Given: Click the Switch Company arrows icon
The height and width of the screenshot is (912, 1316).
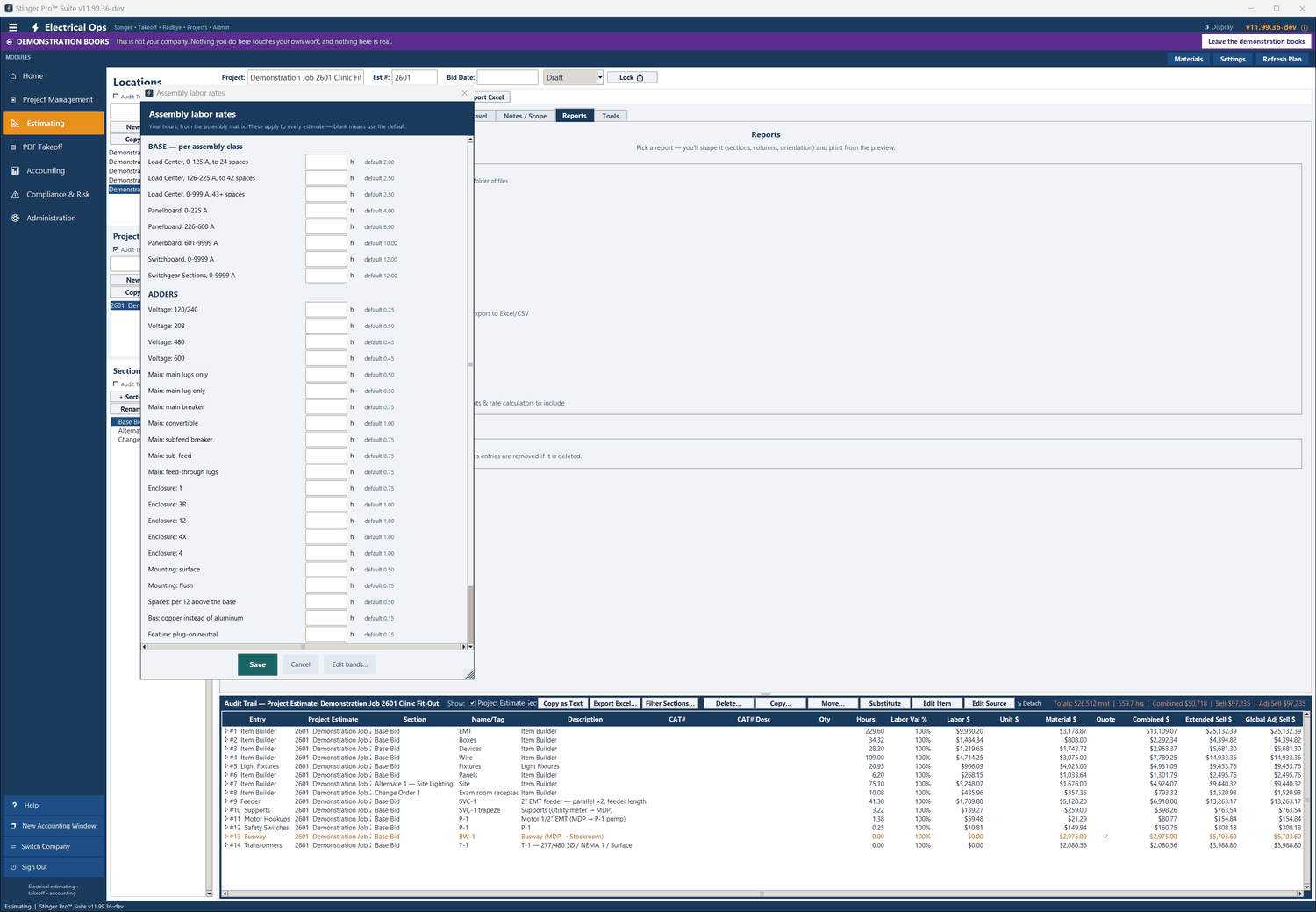Looking at the screenshot, I should click(13, 847).
